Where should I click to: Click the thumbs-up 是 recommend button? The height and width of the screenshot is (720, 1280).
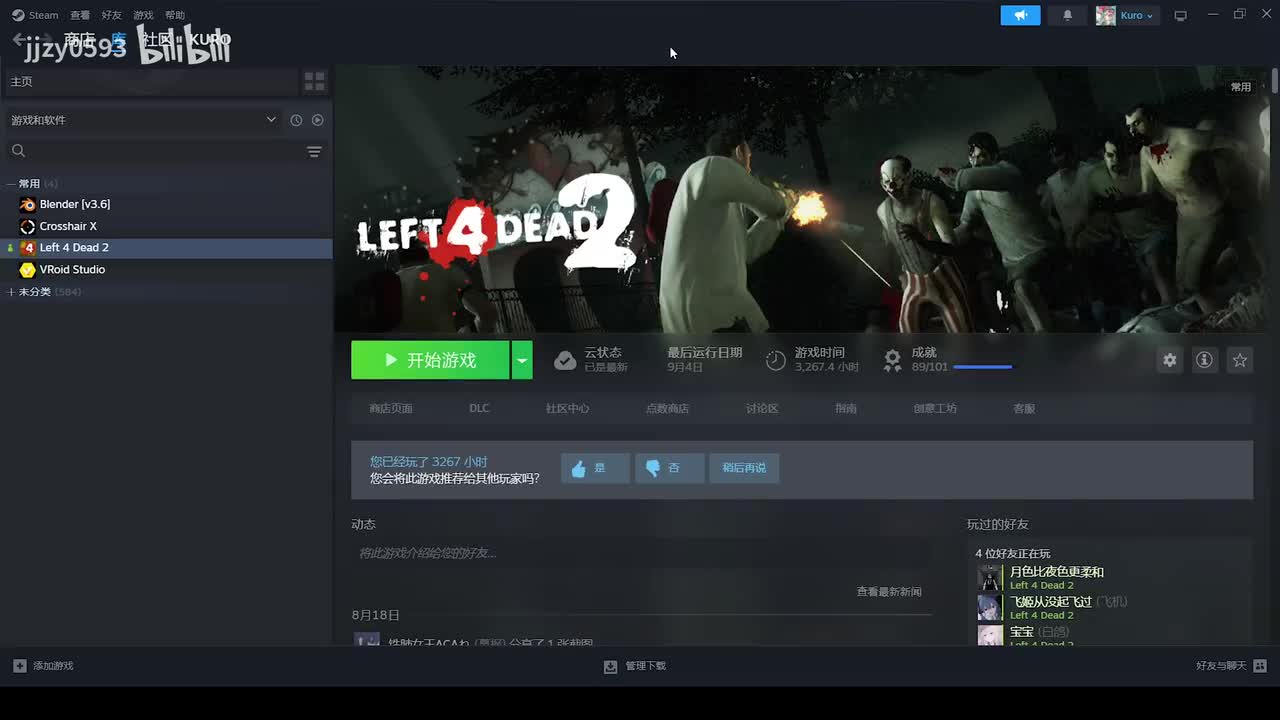pyautogui.click(x=595, y=468)
